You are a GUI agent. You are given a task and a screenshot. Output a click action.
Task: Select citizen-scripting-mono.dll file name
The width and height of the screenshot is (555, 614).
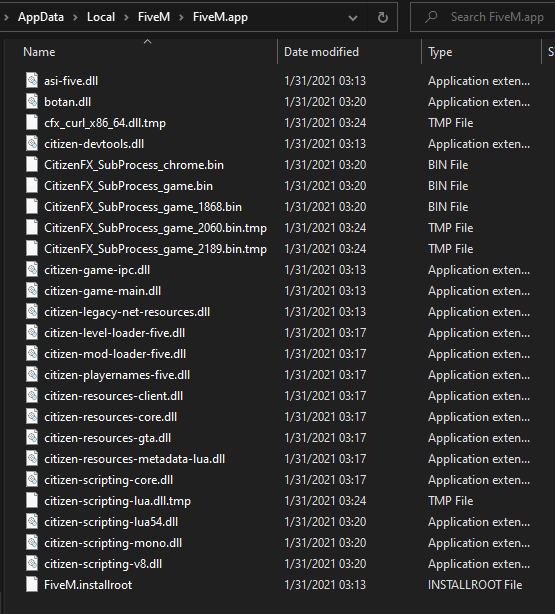point(113,543)
